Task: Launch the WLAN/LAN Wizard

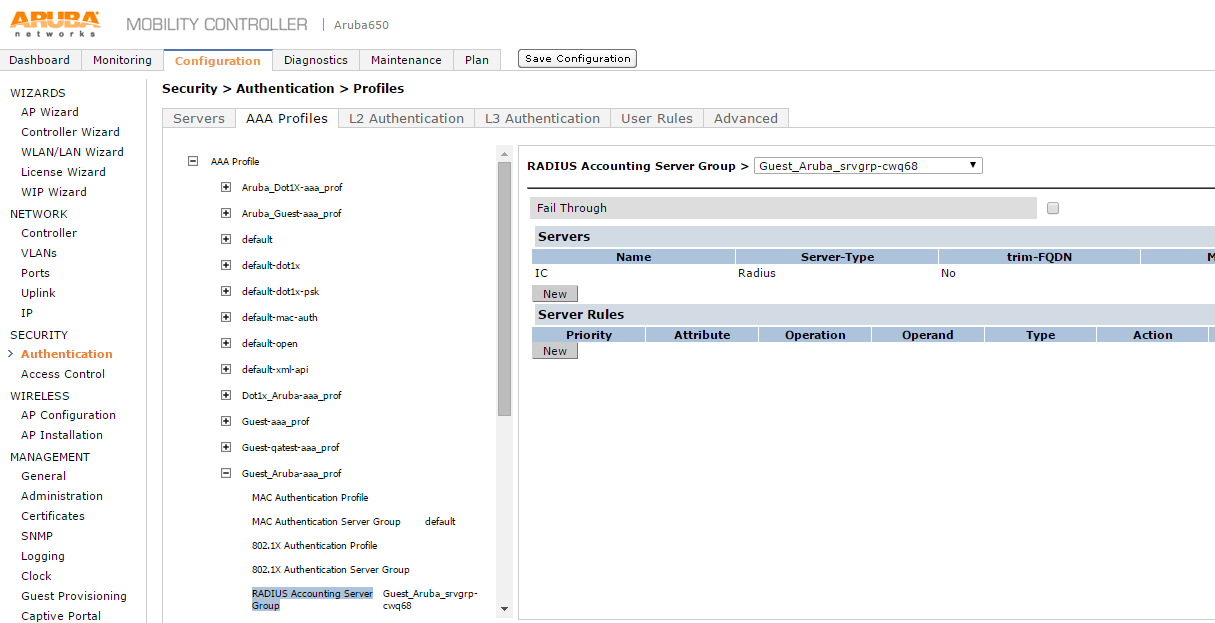Action: tap(72, 152)
